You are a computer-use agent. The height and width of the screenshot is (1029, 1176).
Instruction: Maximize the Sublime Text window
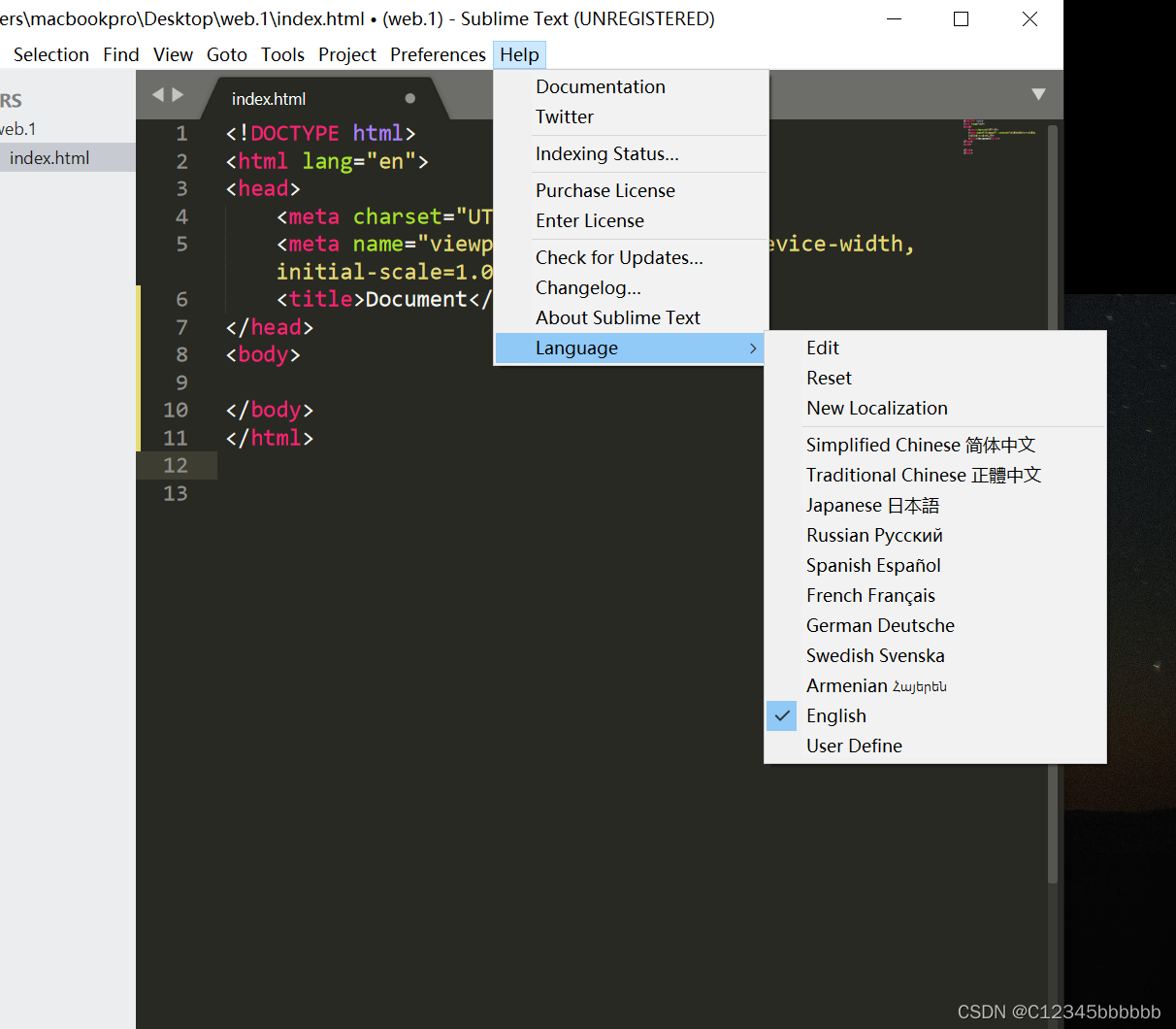tap(961, 18)
